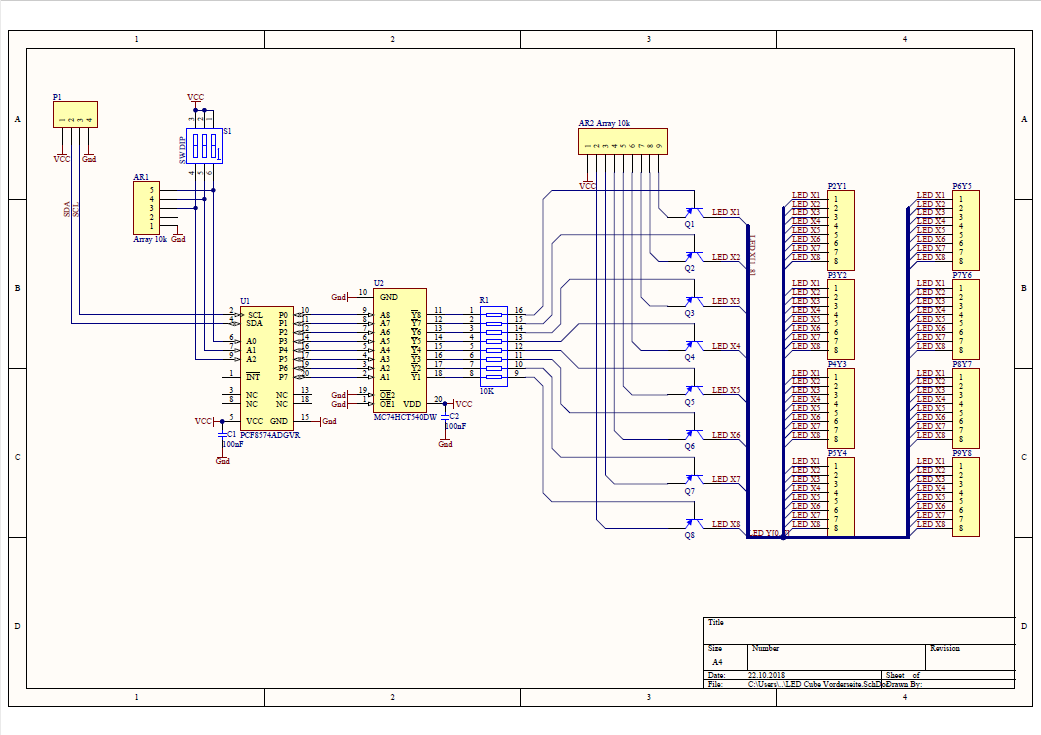Select the S1 DIP switch symbol

point(204,145)
